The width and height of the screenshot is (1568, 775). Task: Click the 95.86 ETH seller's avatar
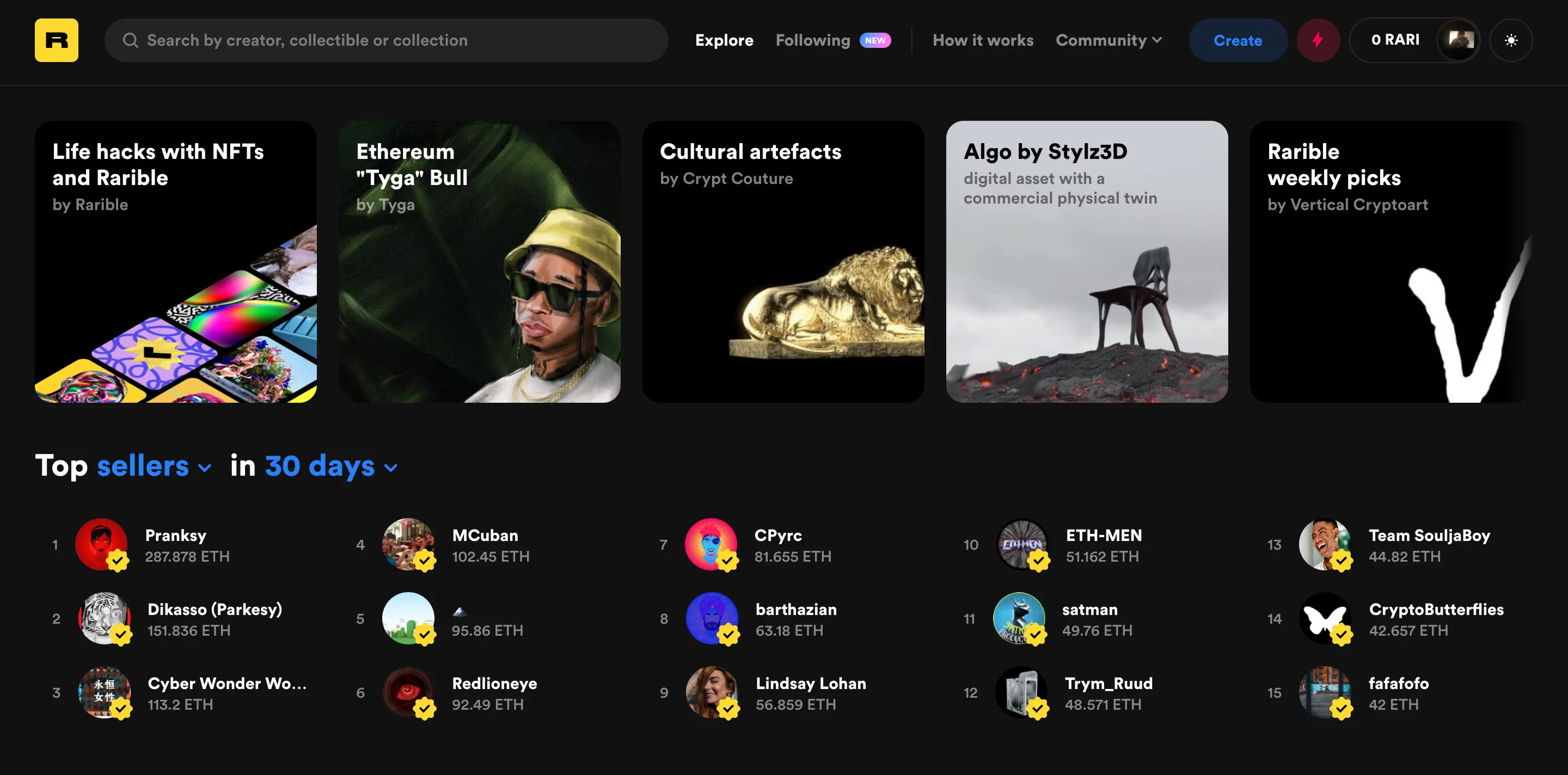(408, 618)
